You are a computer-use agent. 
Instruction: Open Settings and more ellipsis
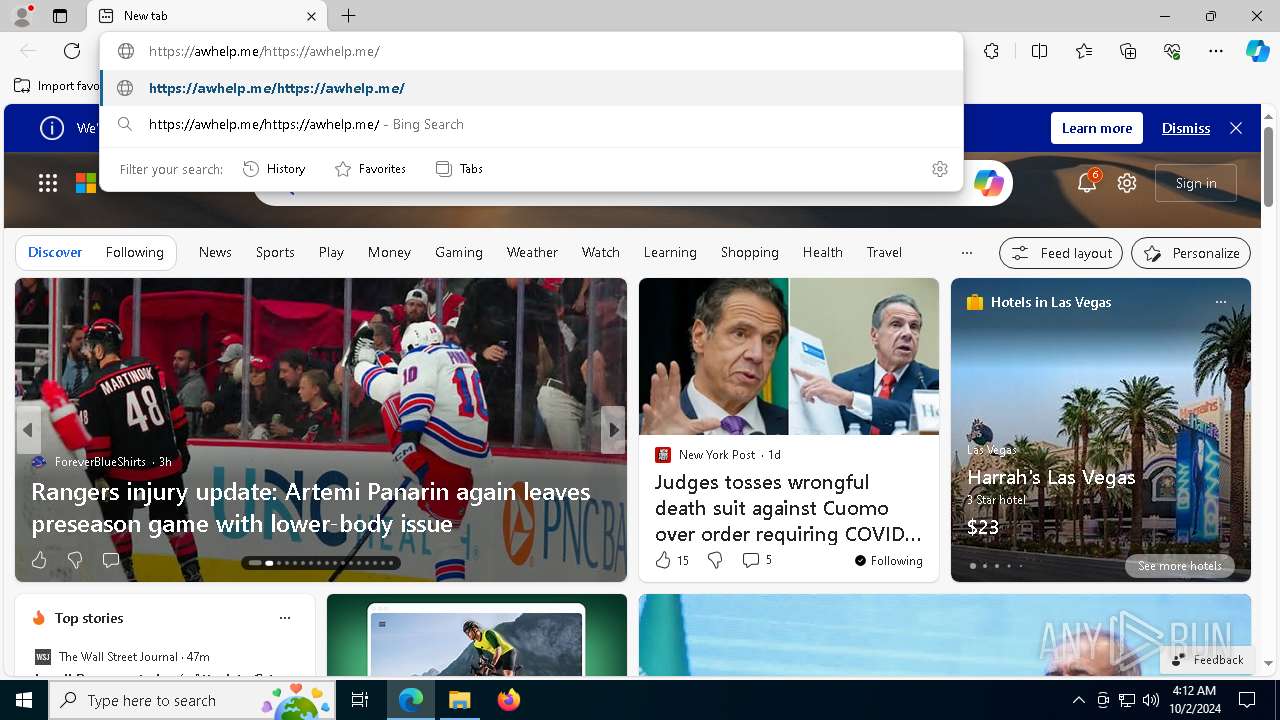[1216, 51]
